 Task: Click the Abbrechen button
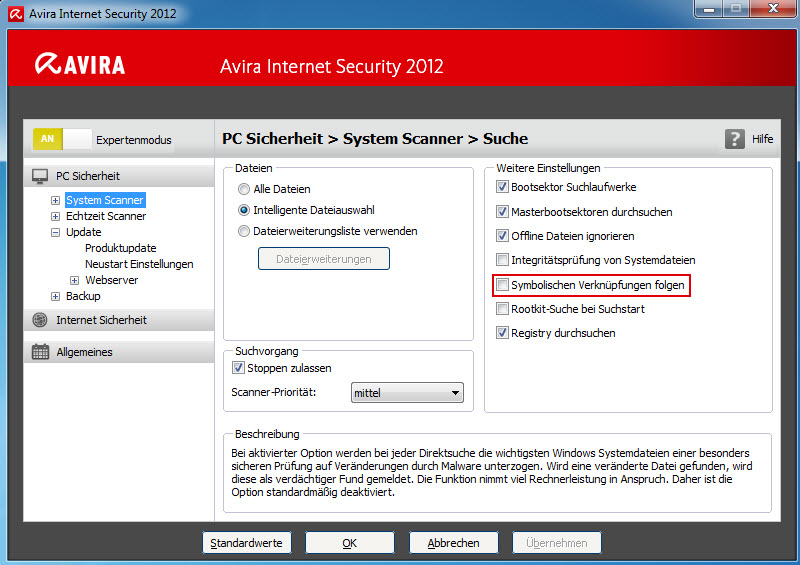point(454,543)
